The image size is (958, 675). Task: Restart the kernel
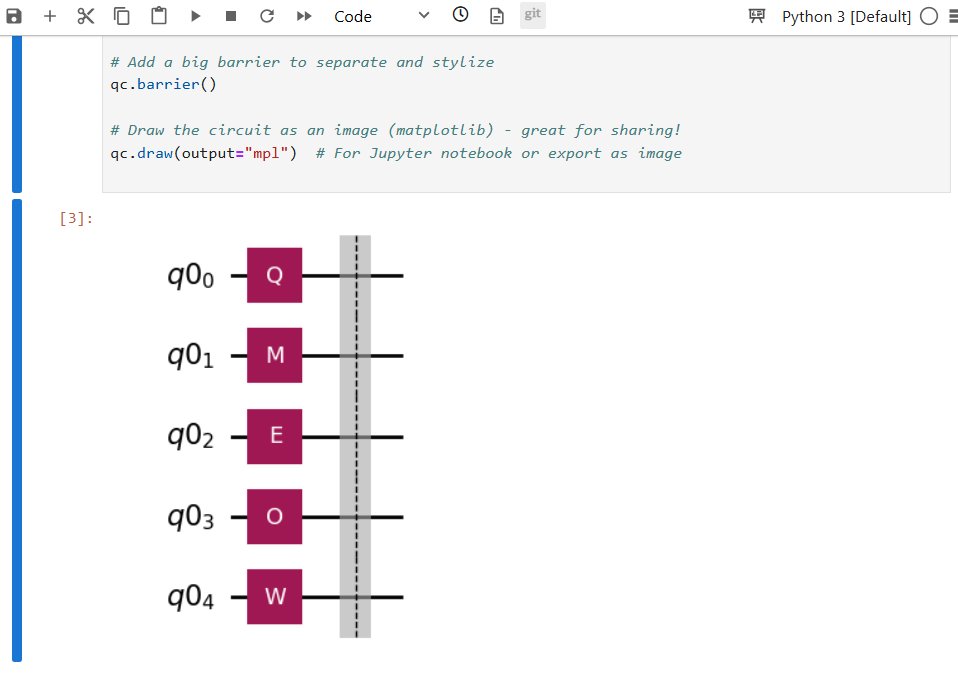[266, 15]
